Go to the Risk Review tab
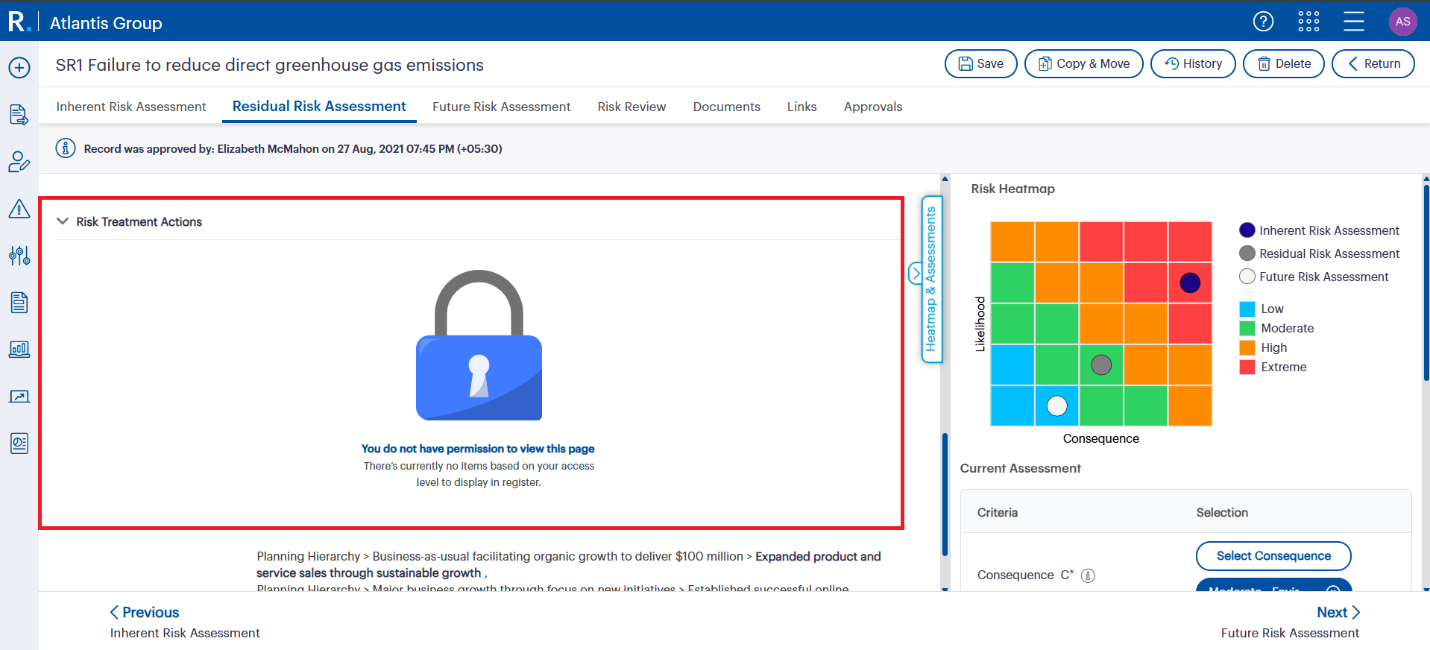The image size is (1430, 650). pyautogui.click(x=632, y=106)
